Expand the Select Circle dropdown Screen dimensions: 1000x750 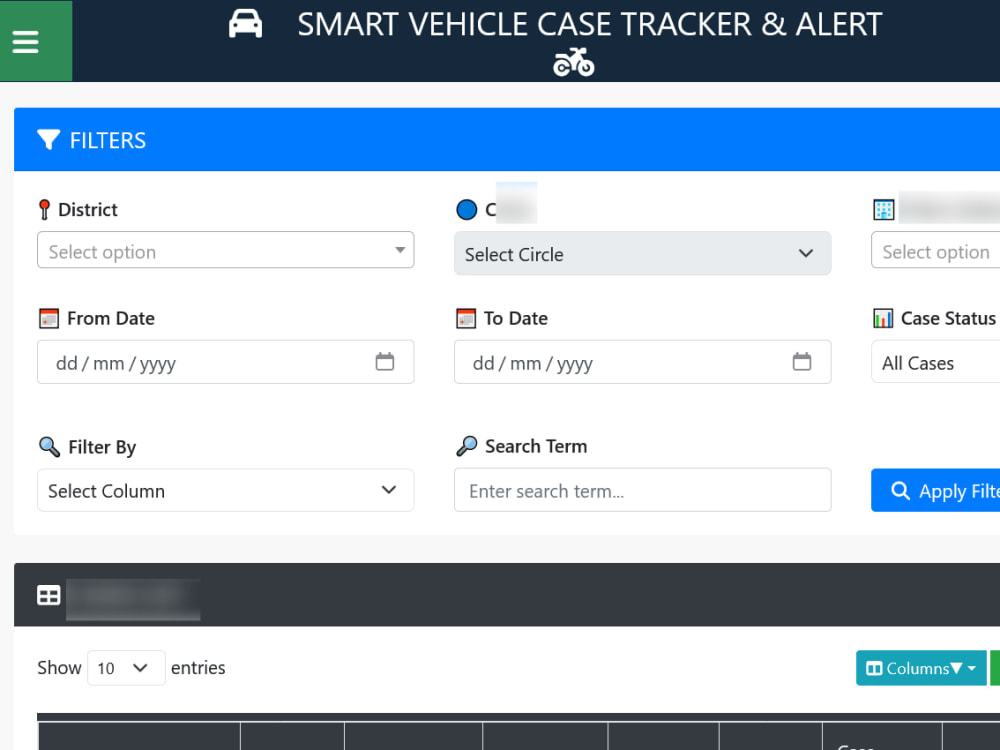[642, 254]
